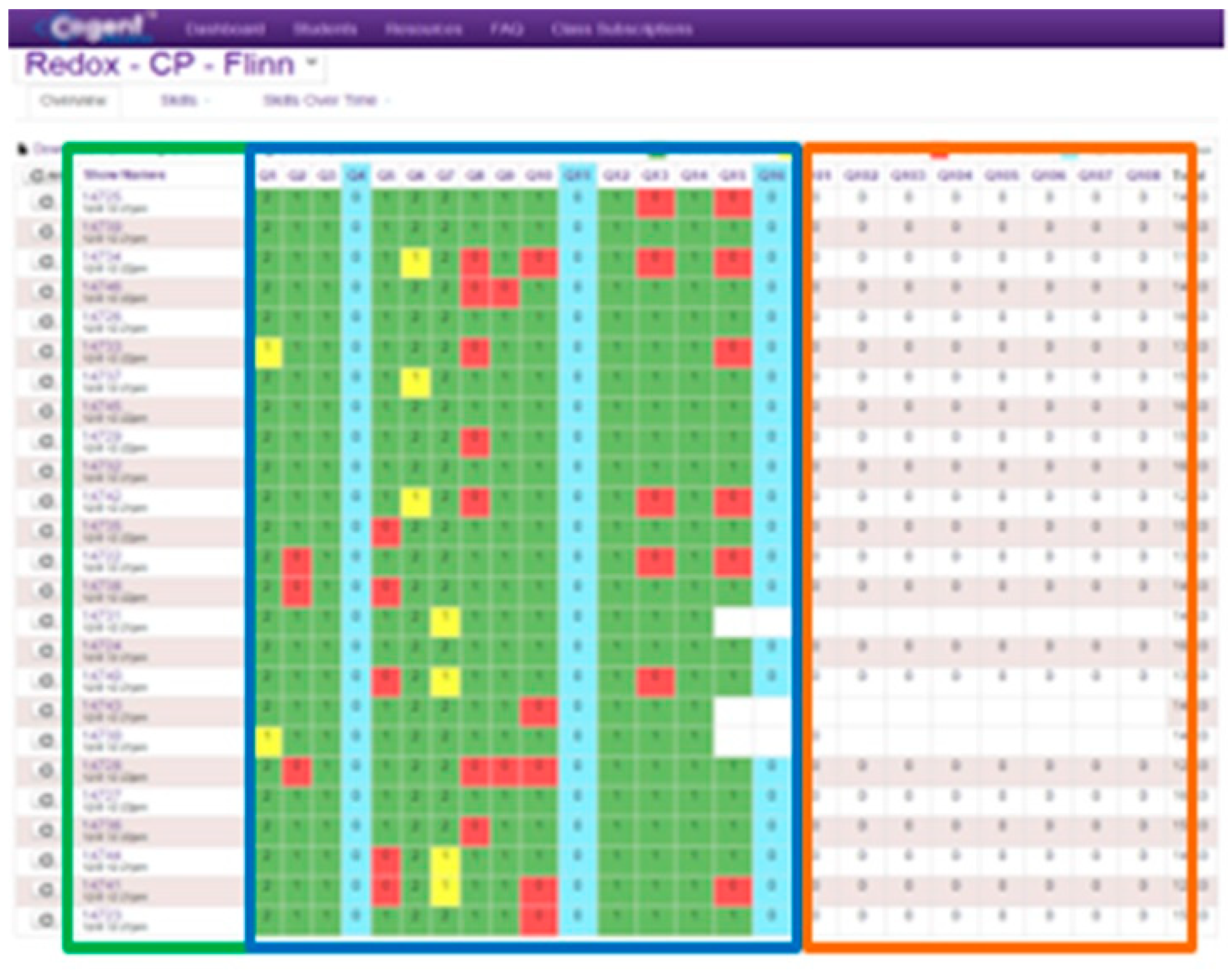Click the third student row's reset icon
Image resolution: width=1232 pixels, height=971 pixels.
(47, 262)
